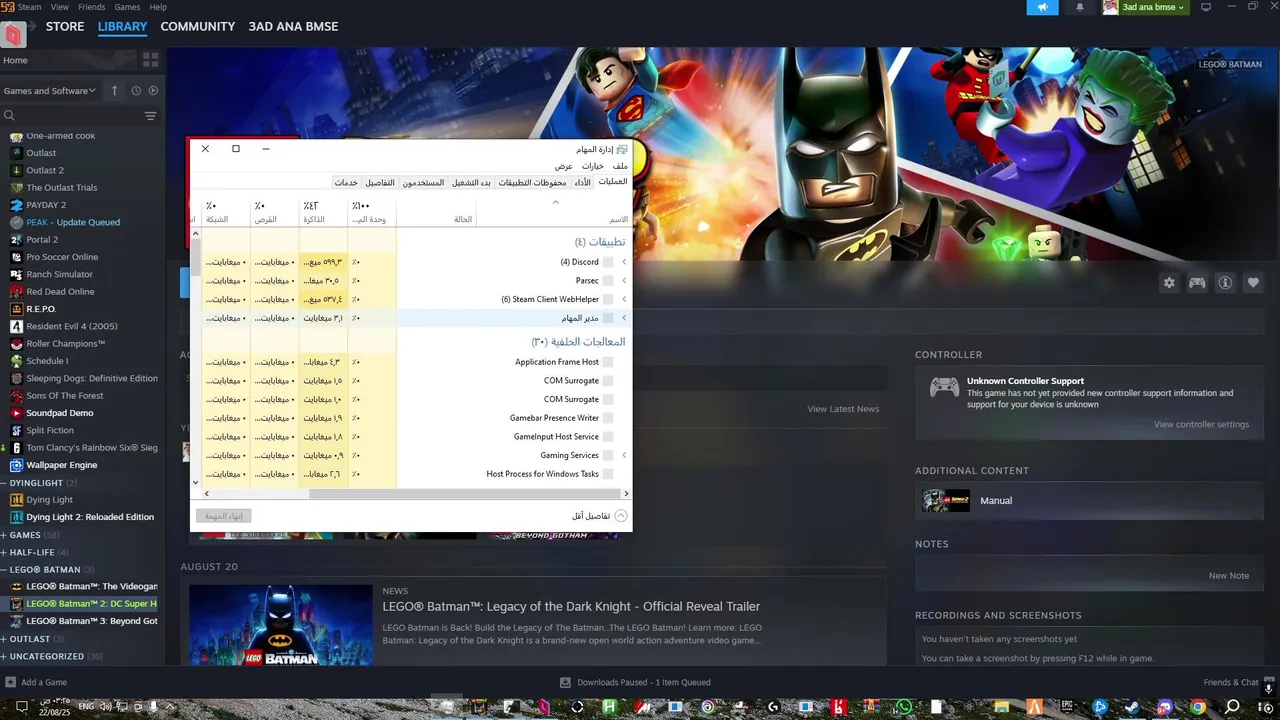Viewport: 1280px width, 720px height.
Task: Open the Games and Software dropdown
Action: pos(50,91)
